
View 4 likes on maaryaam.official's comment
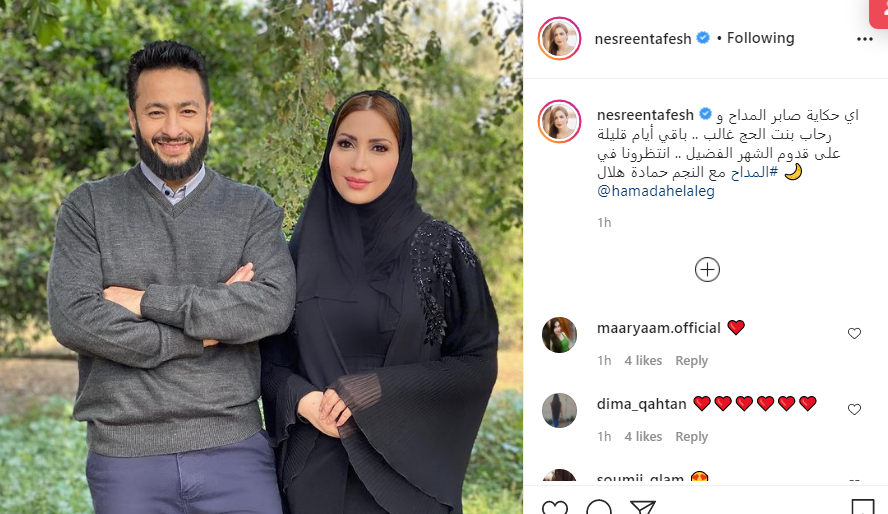(x=643, y=361)
